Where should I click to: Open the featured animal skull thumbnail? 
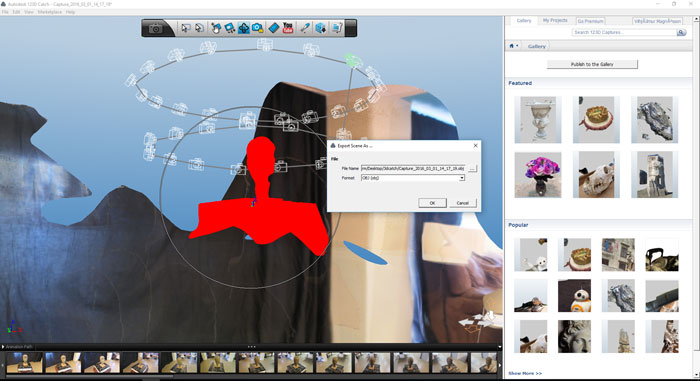(x=596, y=175)
